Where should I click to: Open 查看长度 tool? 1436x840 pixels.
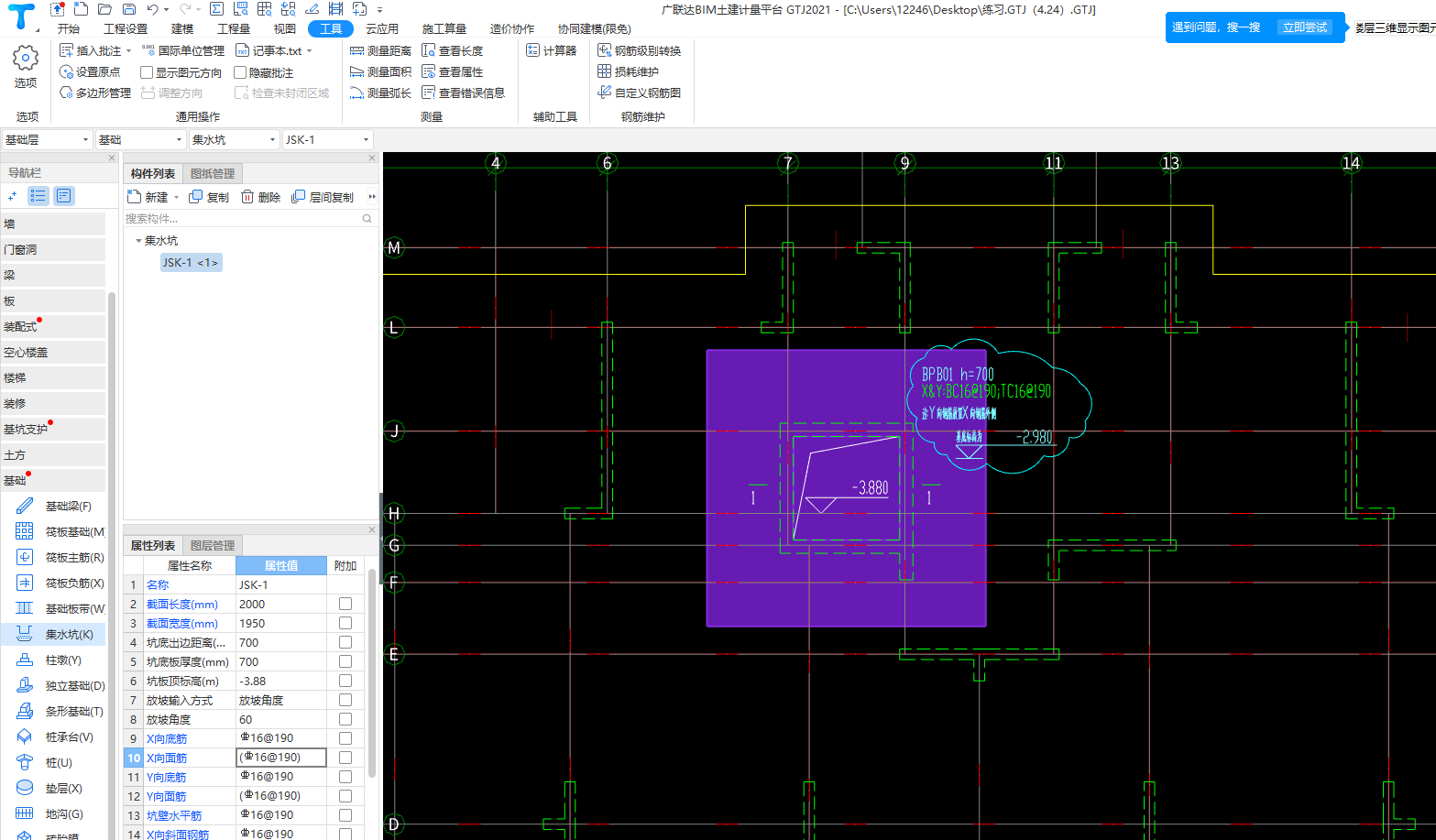(x=452, y=50)
